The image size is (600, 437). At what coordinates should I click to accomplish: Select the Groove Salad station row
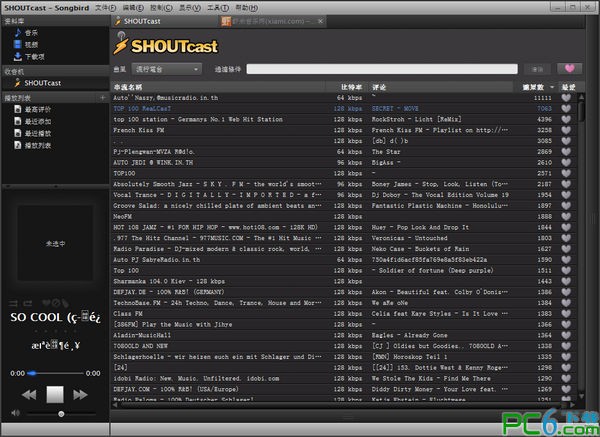(x=344, y=206)
